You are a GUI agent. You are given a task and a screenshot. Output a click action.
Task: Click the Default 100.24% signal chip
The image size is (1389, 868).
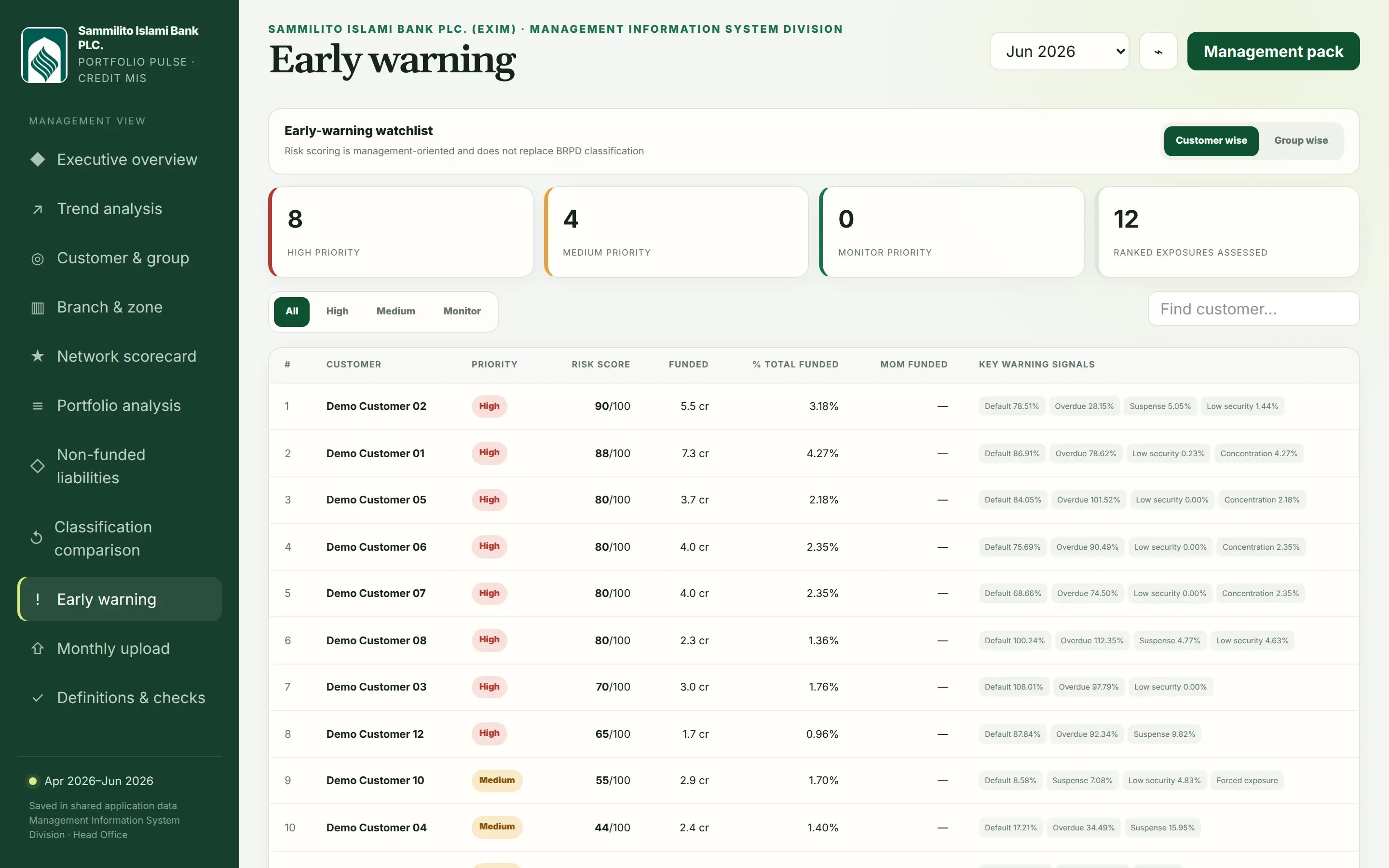pyautogui.click(x=1014, y=641)
